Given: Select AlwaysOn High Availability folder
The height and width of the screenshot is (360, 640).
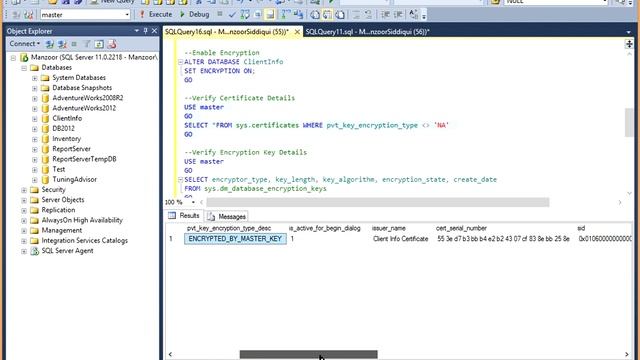Looking at the screenshot, I should pyautogui.click(x=82, y=220).
